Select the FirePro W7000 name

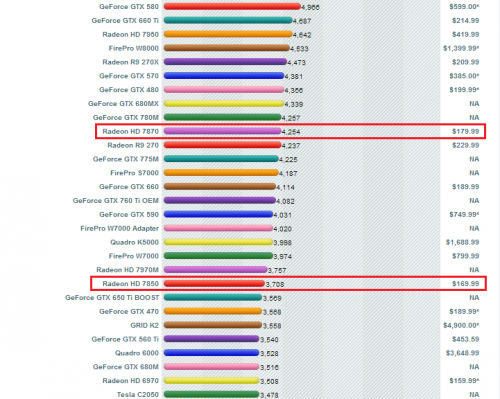point(134,256)
